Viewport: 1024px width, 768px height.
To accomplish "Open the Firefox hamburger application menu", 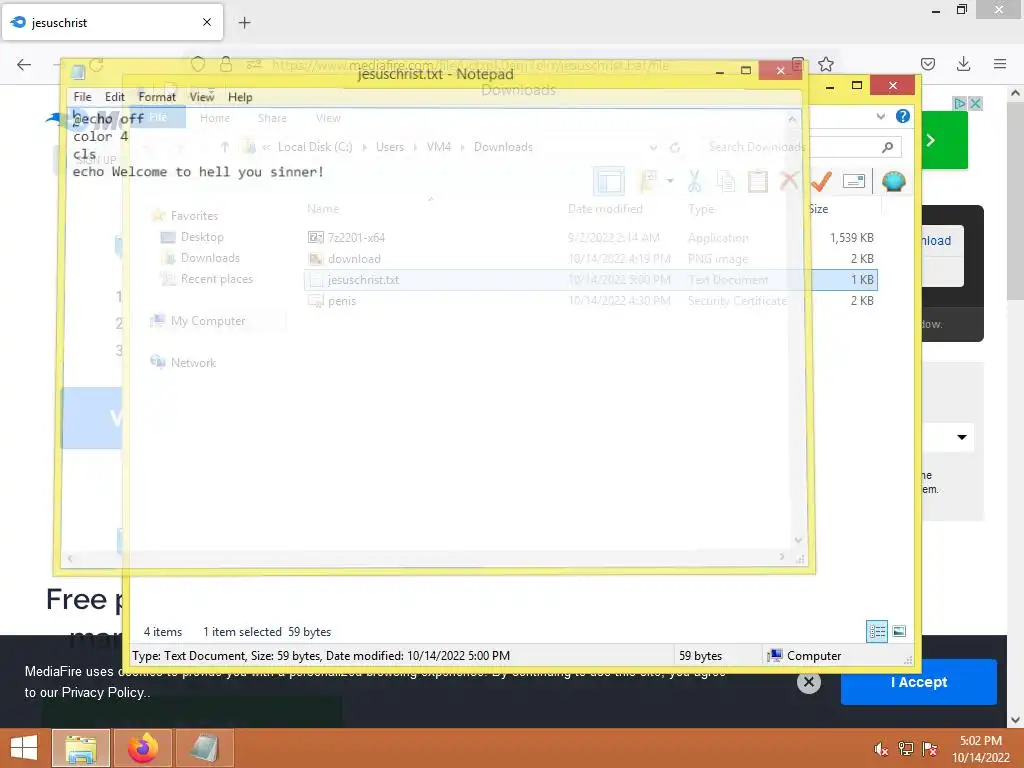I will 999,63.
